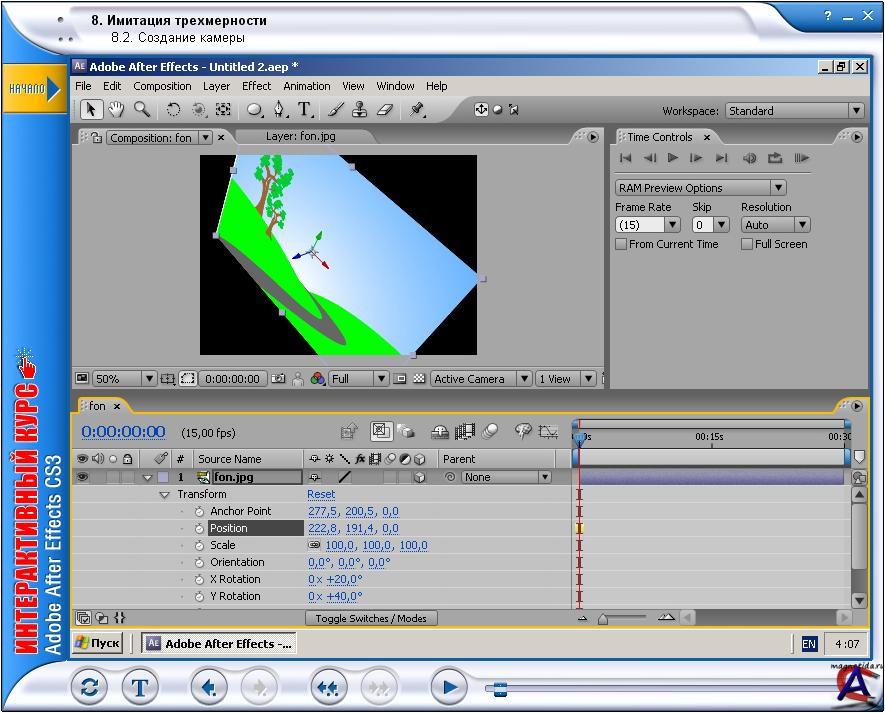The width and height of the screenshot is (885, 713).
Task: Click the Reset transform link
Action: [321, 494]
